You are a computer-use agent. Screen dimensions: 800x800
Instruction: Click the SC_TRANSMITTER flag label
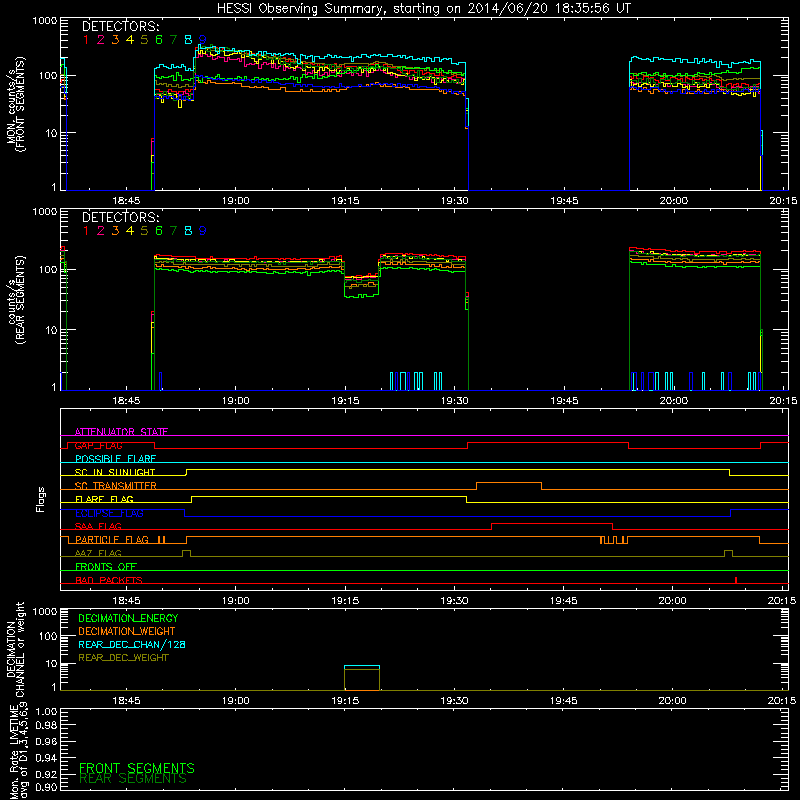pos(115,486)
